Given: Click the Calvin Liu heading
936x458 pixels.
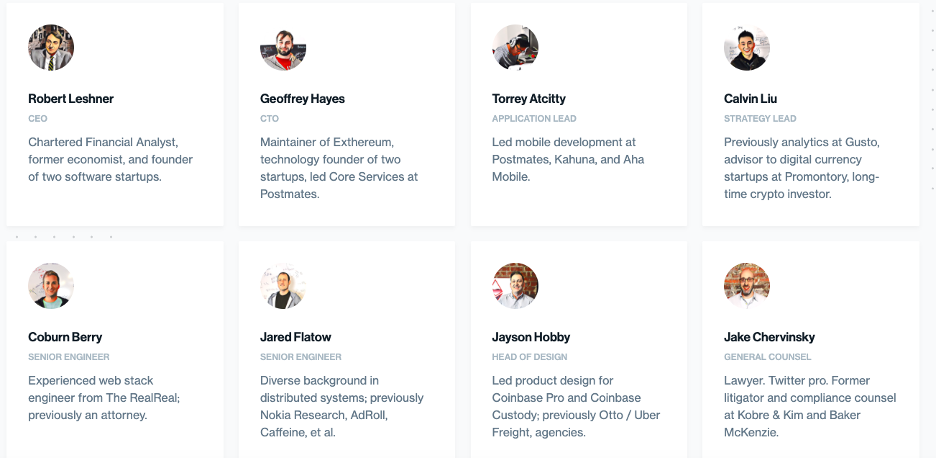Looking at the screenshot, I should pos(750,99).
